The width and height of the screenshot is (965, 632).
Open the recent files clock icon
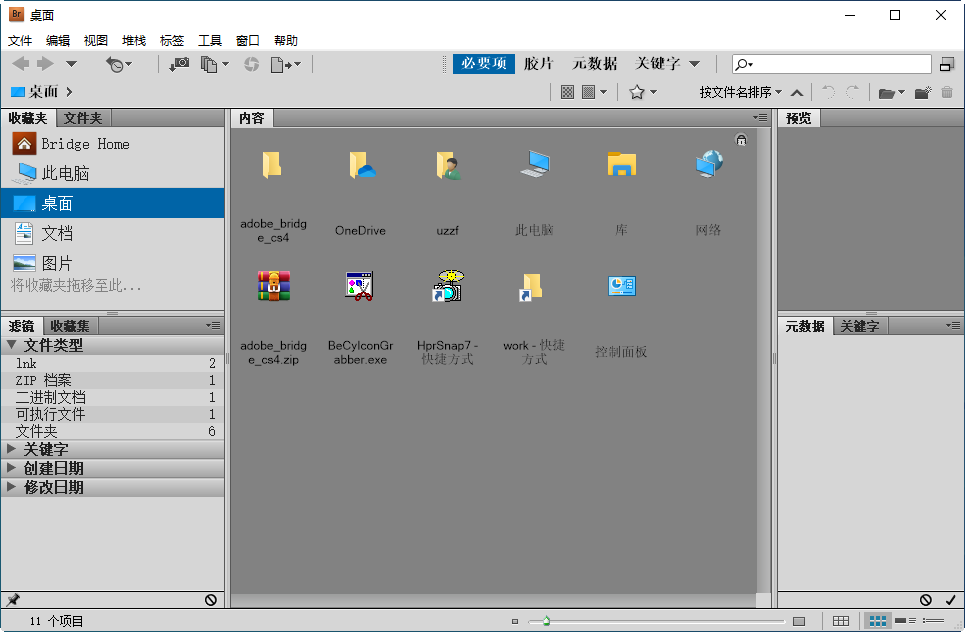115,64
